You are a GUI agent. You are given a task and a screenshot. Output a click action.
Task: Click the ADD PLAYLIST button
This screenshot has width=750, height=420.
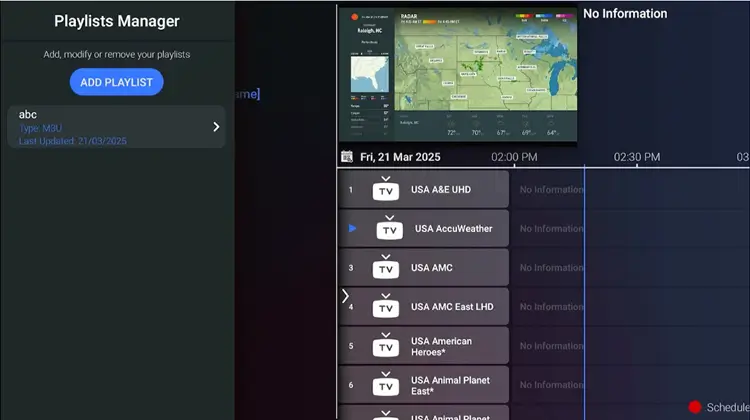point(116,82)
